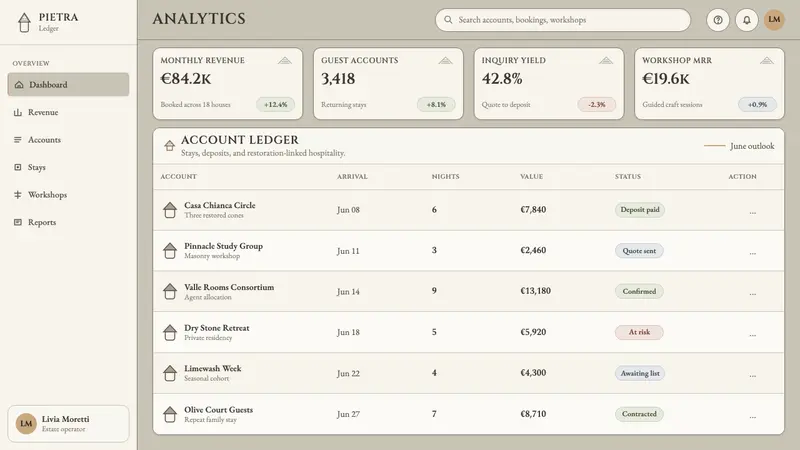This screenshot has height=450, width=800.
Task: Sort by the Nights column header
Action: [445, 177]
